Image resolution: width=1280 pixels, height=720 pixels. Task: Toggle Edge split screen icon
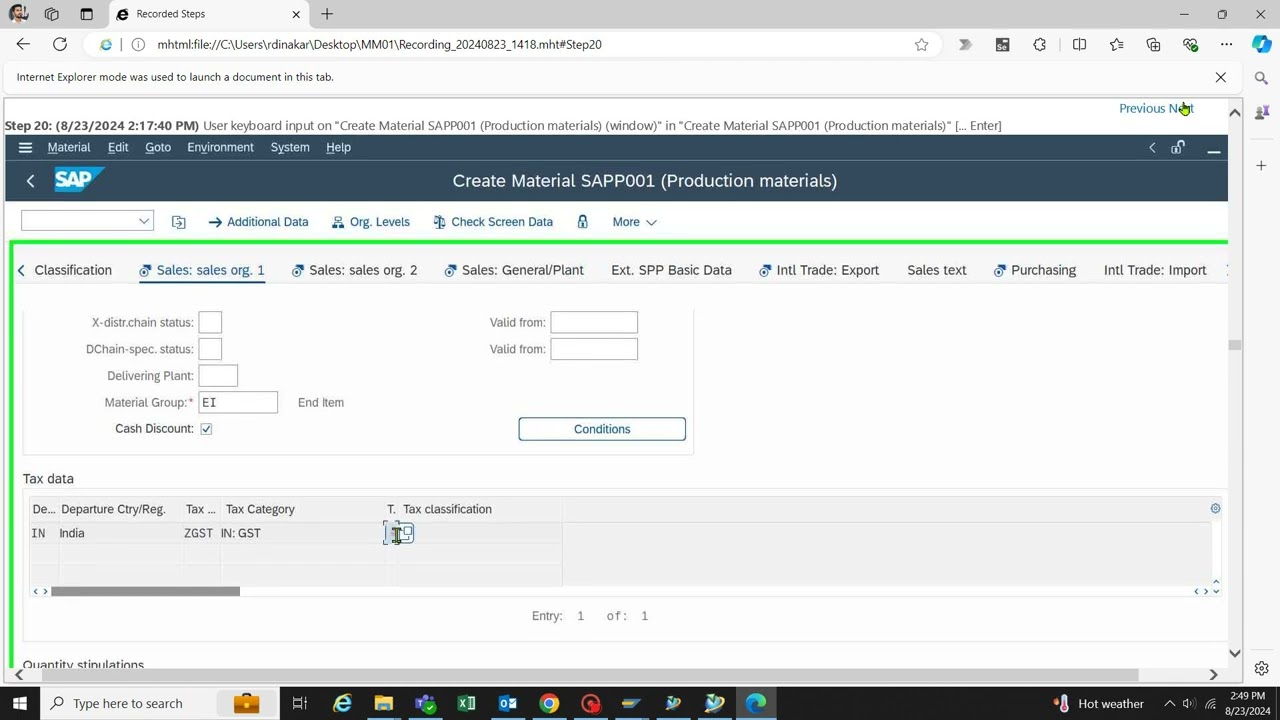point(1079,44)
